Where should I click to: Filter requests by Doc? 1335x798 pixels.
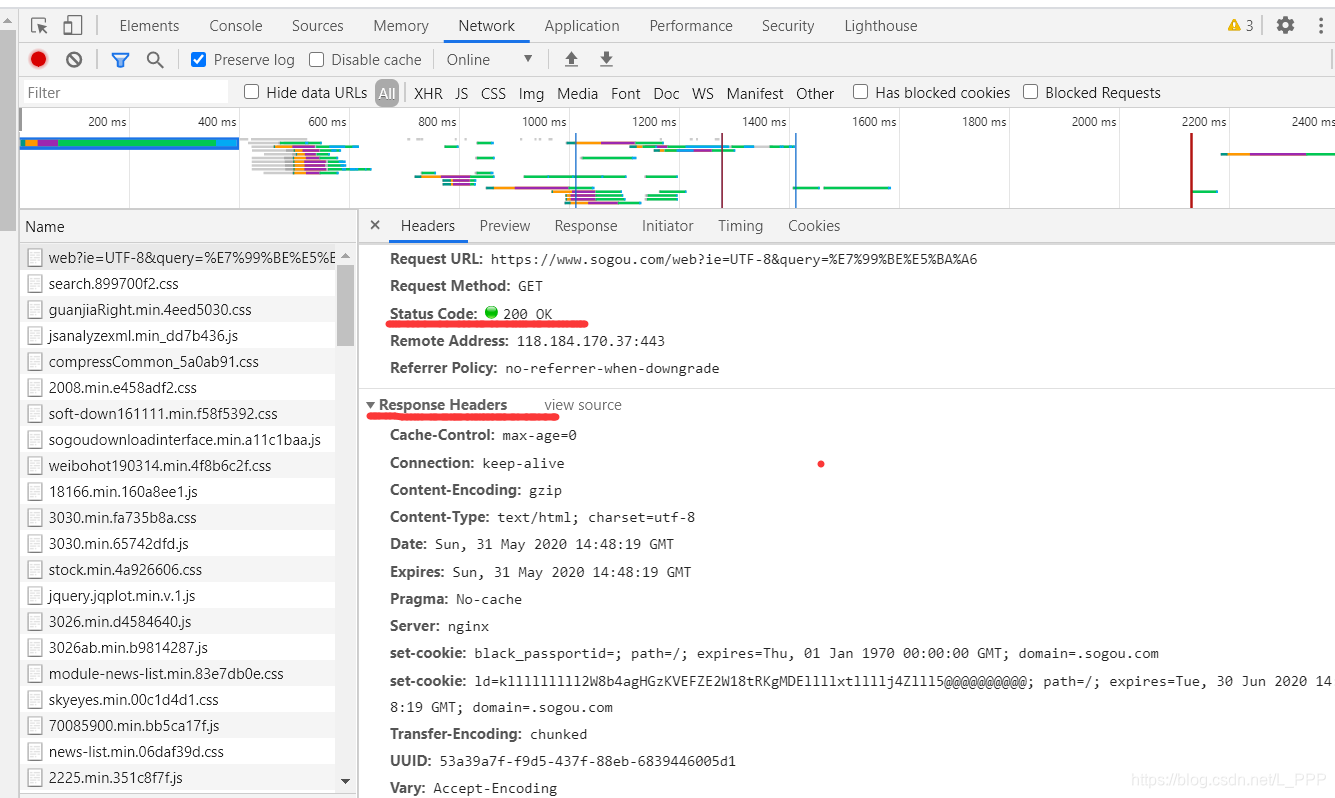(667, 93)
